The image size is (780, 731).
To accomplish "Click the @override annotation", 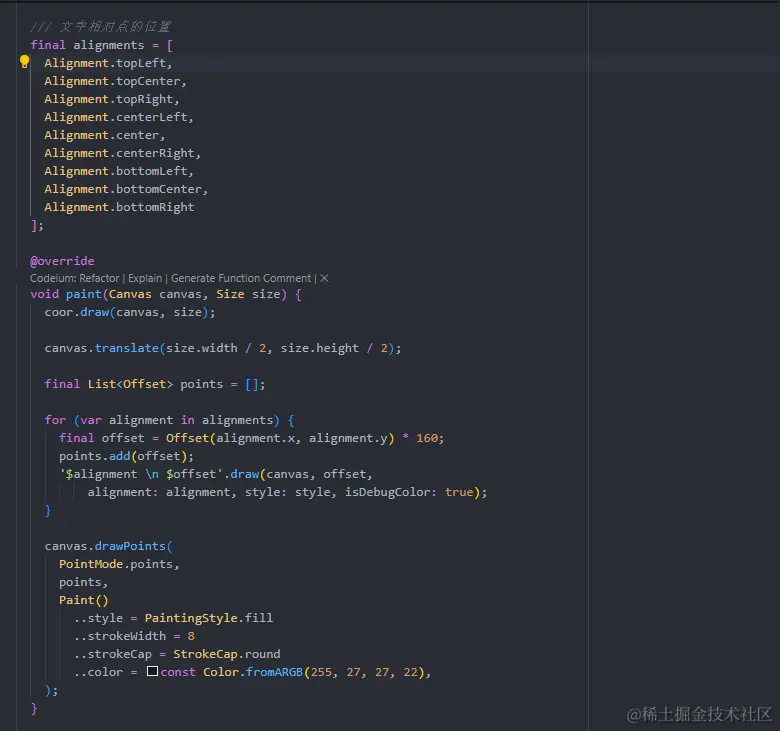I will coord(62,261).
